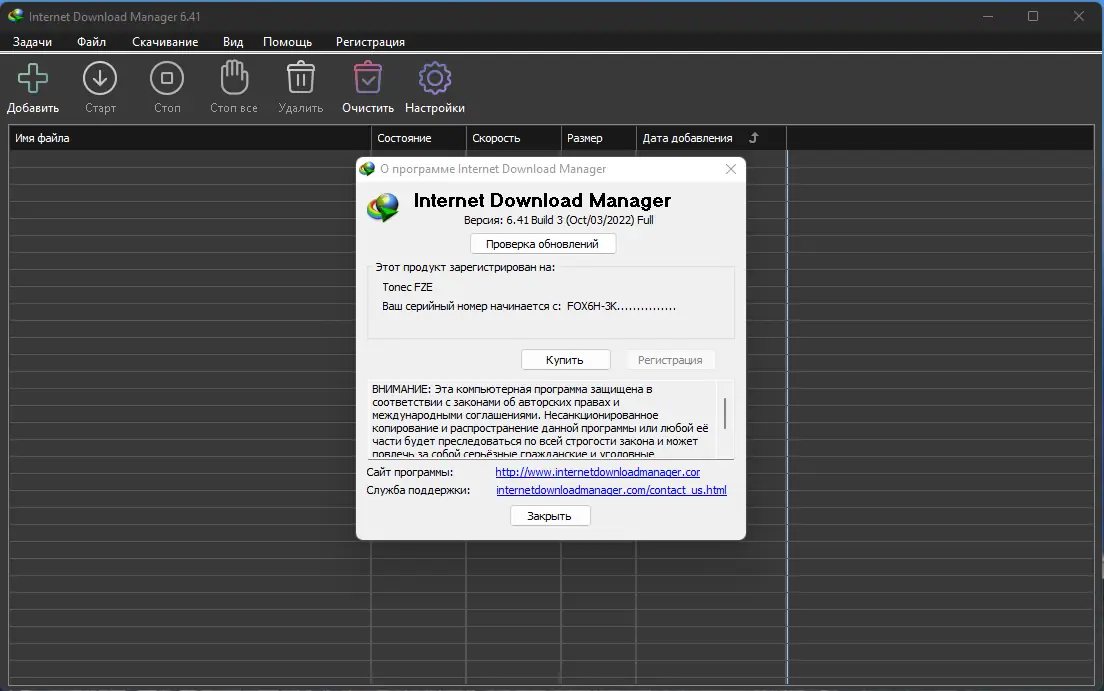The image size is (1104, 691).
Task: Open the Задачи menu
Action: coord(32,42)
